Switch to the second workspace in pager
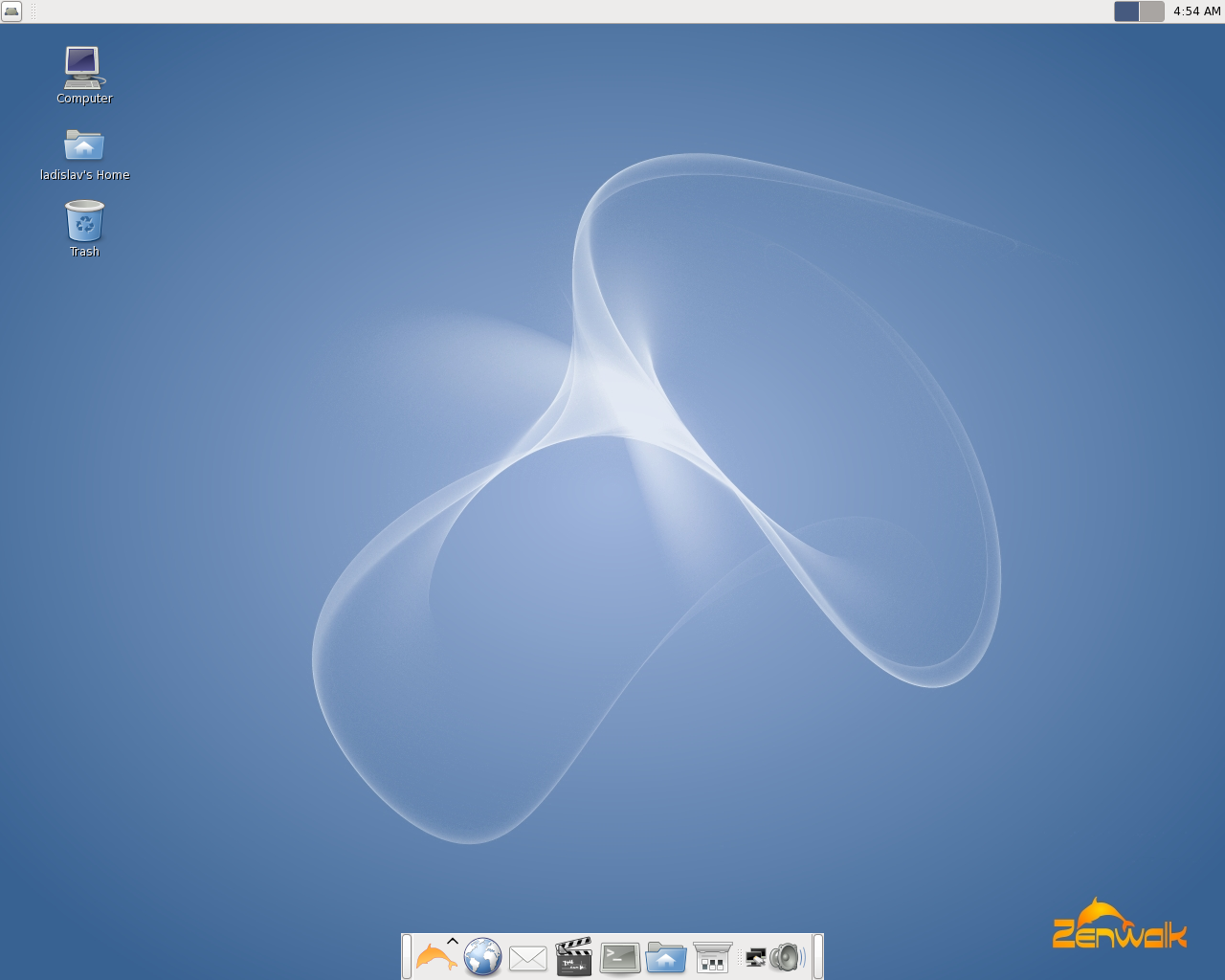This screenshot has width=1225, height=980. [1151, 11]
